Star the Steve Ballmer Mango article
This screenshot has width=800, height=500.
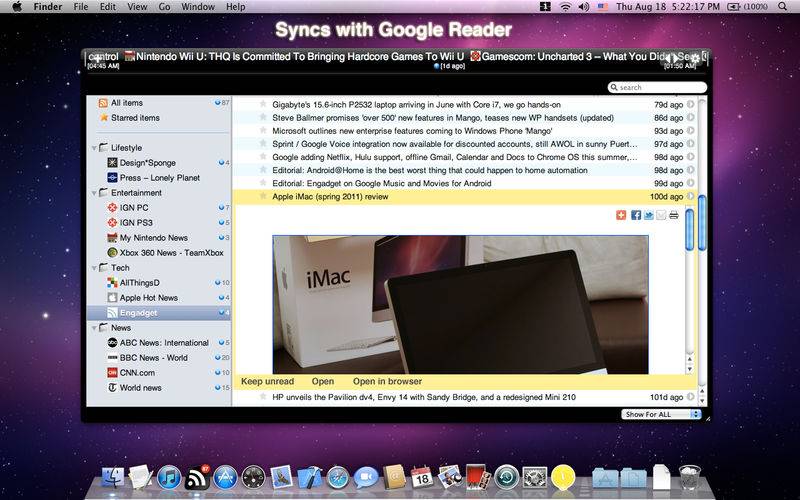263,117
